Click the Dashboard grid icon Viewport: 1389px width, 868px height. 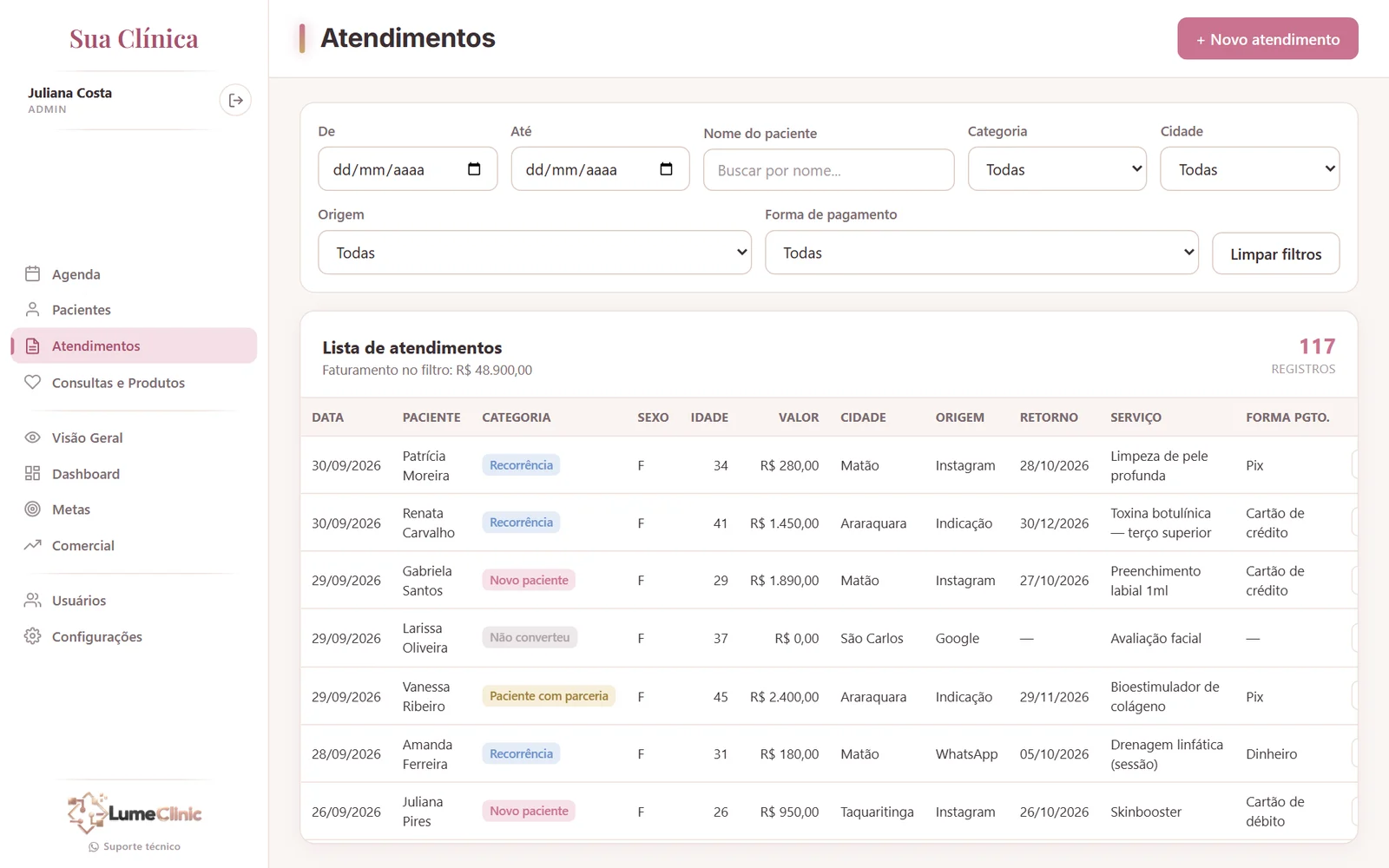point(33,473)
